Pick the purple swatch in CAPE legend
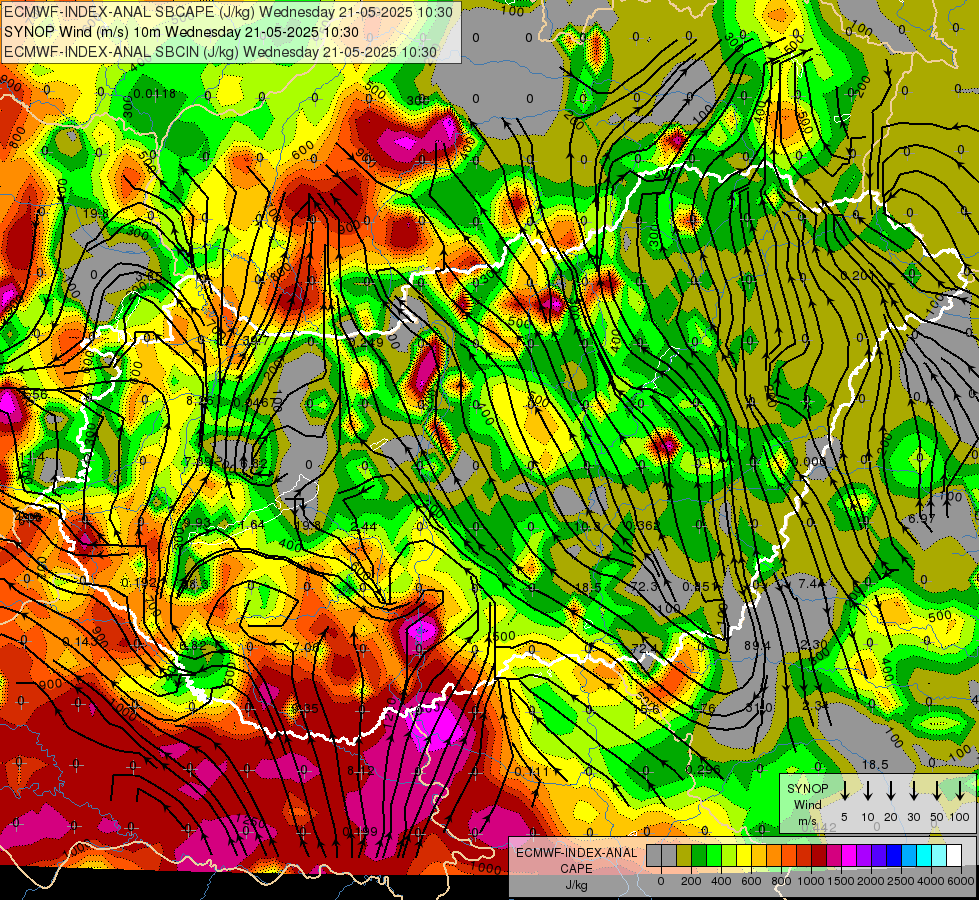This screenshot has width=979, height=900. [863, 856]
